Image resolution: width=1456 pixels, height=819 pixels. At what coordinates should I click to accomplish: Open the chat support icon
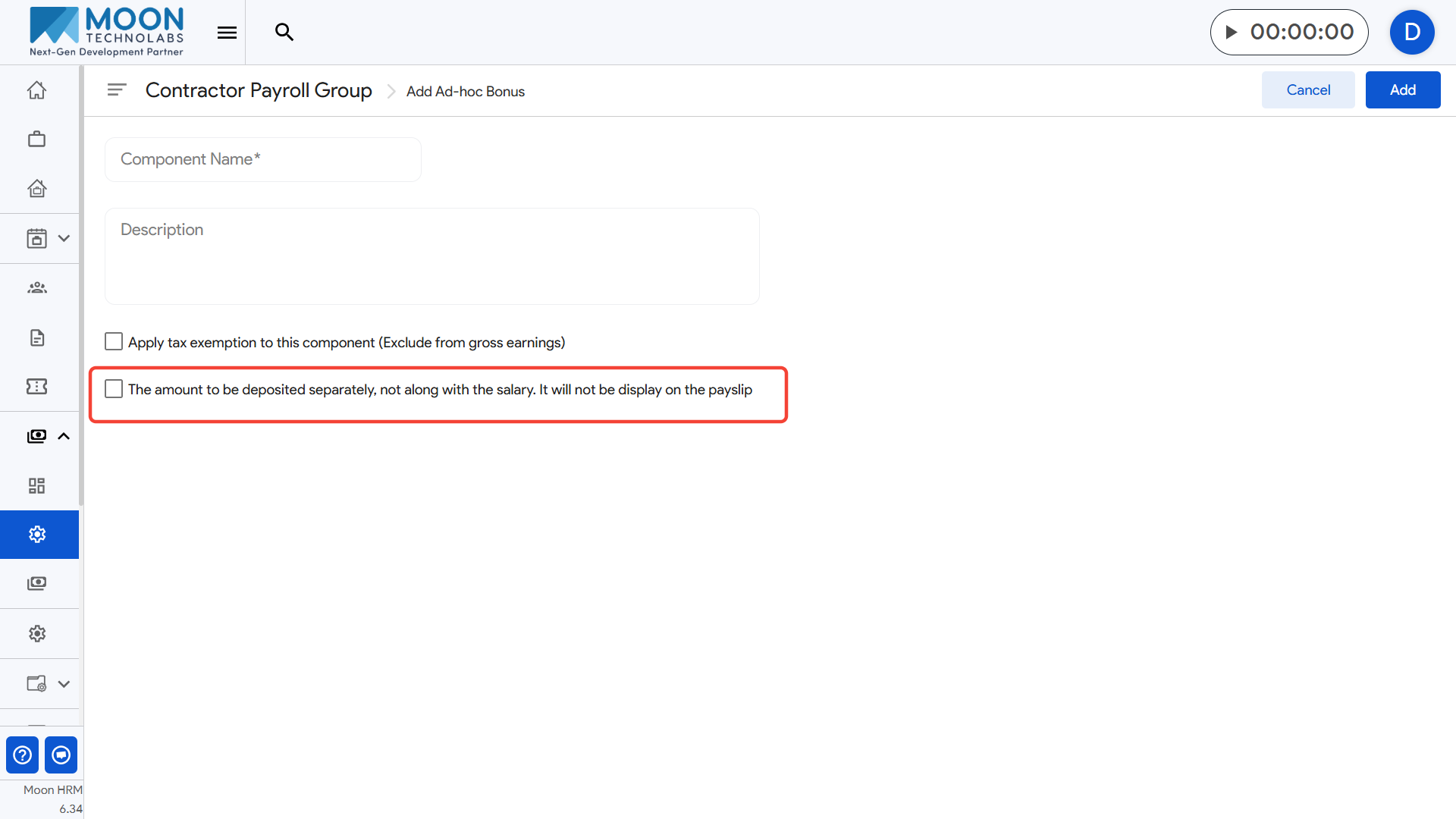61,755
